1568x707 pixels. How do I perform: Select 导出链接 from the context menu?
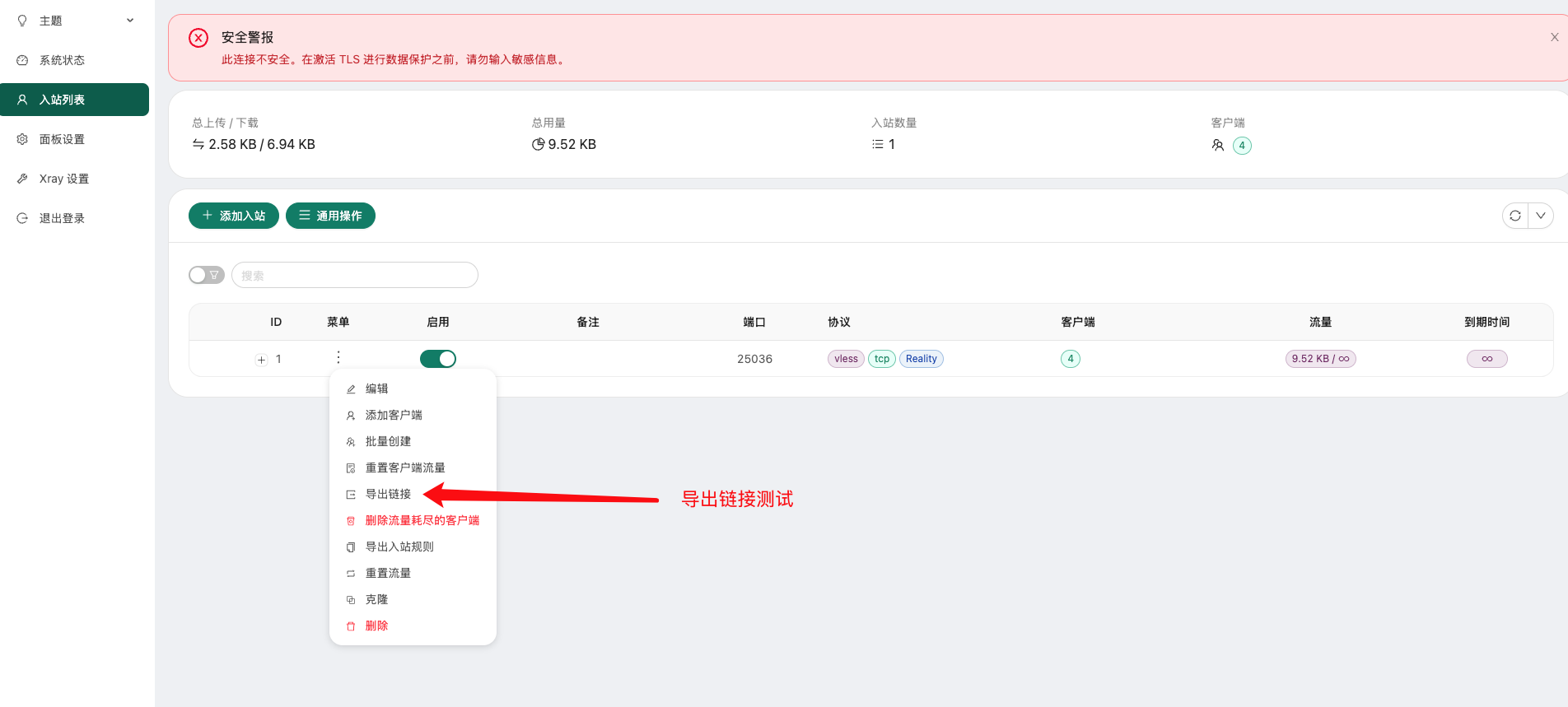click(388, 494)
